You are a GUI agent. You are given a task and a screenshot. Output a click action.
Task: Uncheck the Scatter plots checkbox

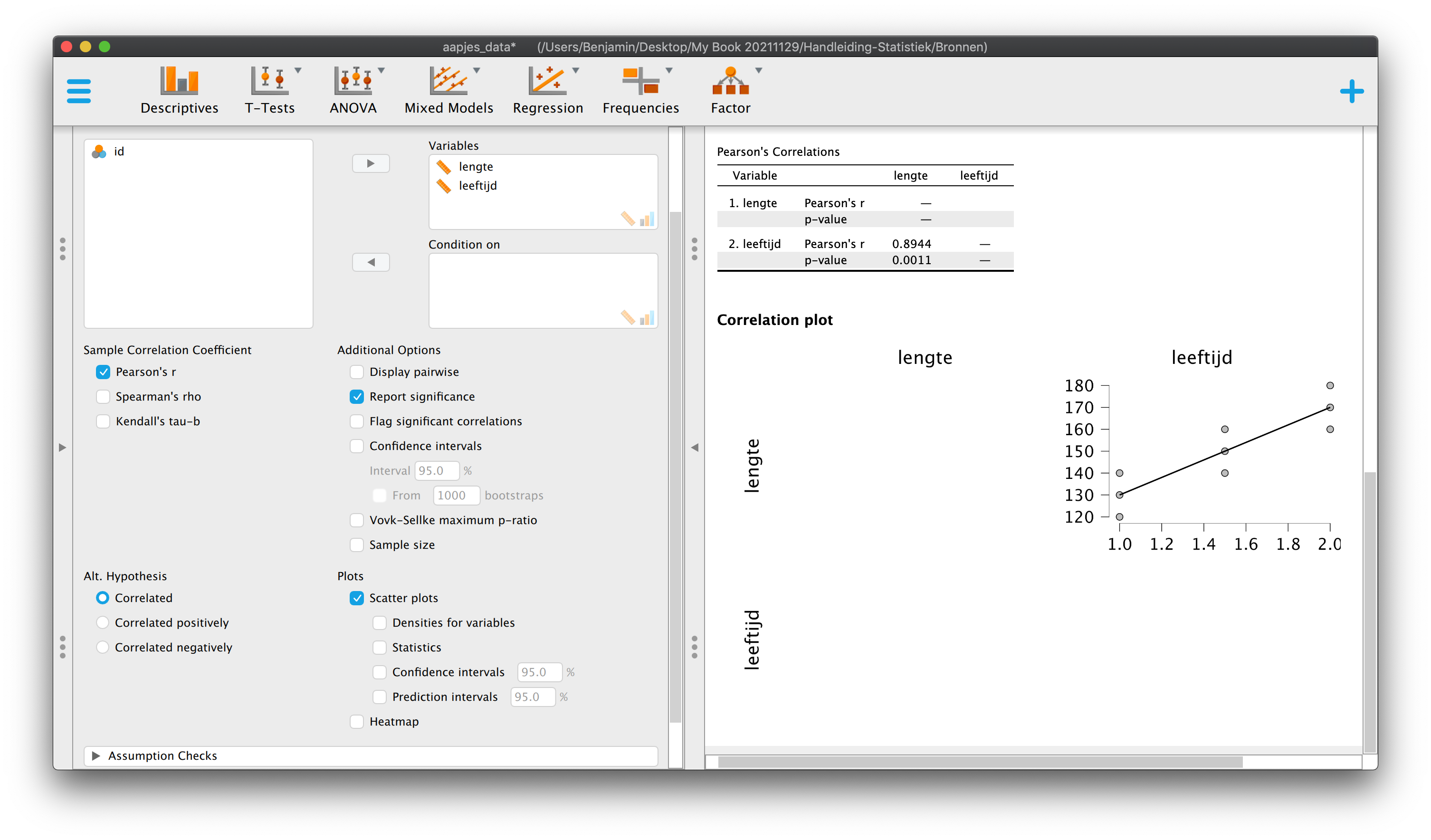357,598
